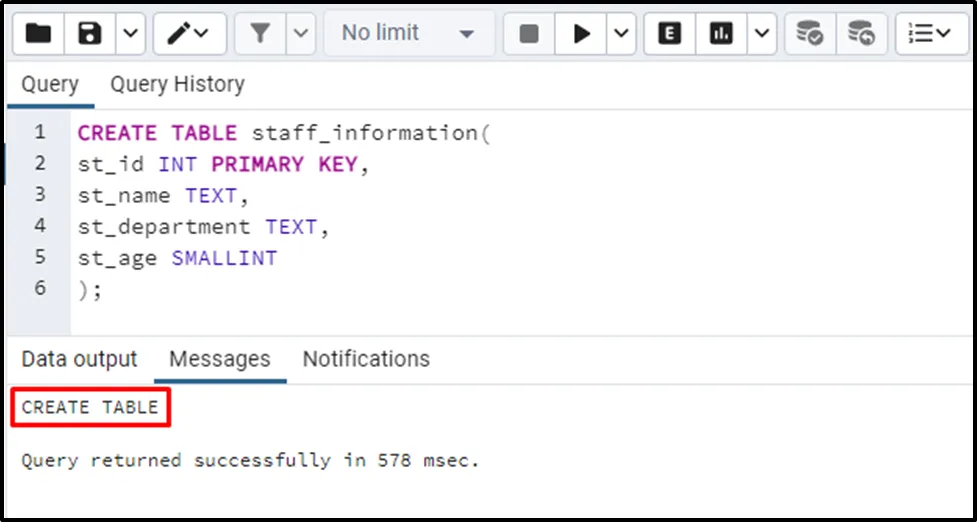Expand the Explain options dropdown arrow

[762, 34]
